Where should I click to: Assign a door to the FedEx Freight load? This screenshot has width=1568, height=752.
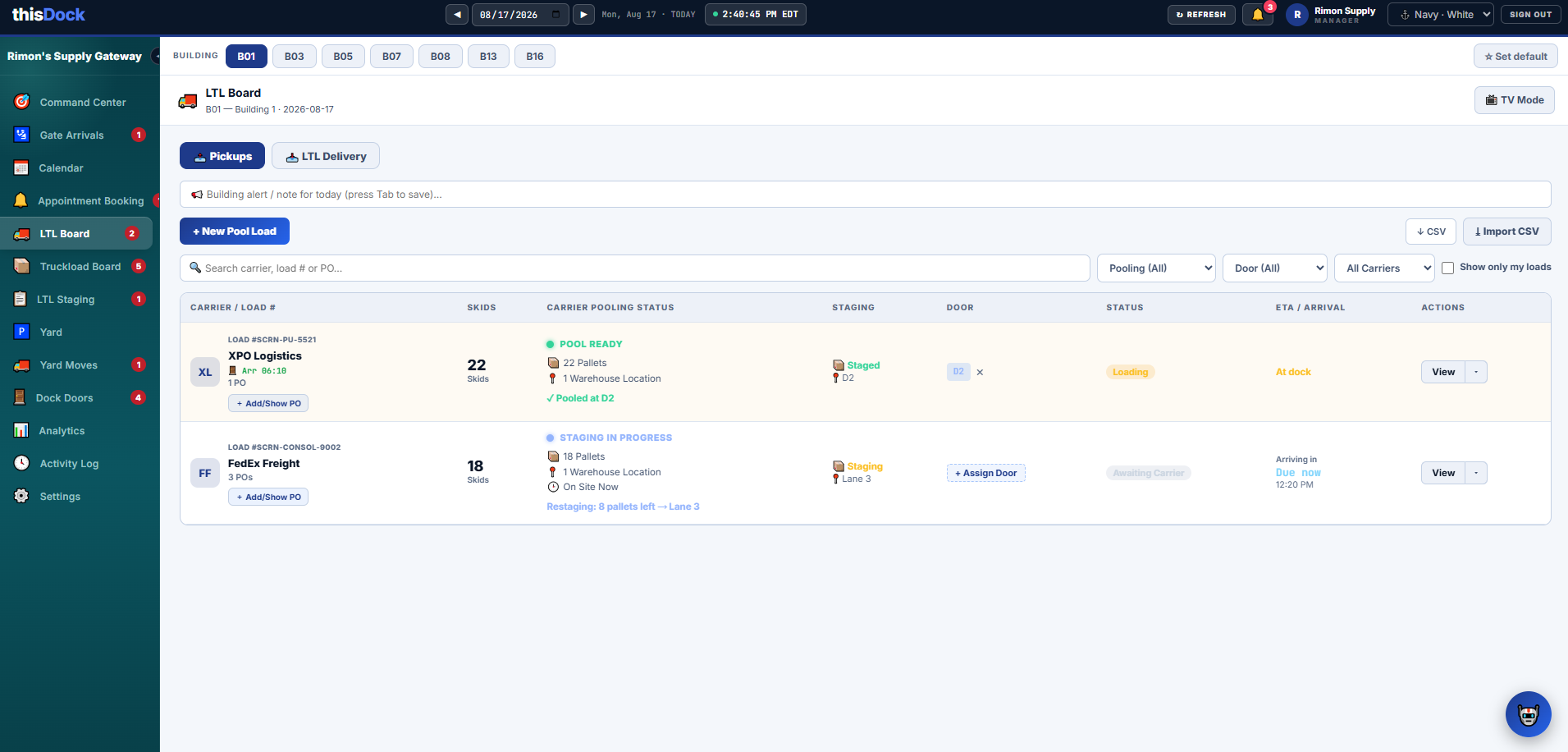coord(986,473)
